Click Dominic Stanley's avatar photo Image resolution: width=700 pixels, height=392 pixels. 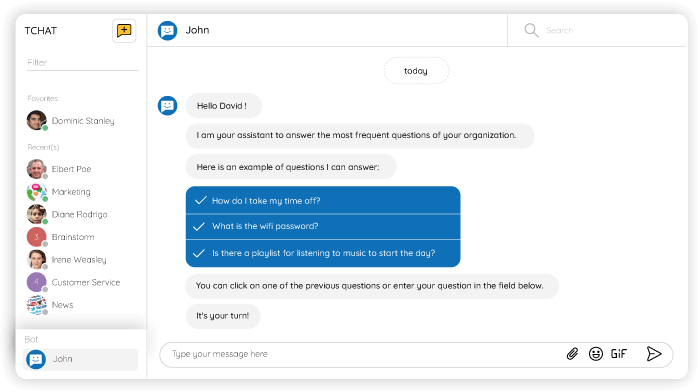coord(37,121)
